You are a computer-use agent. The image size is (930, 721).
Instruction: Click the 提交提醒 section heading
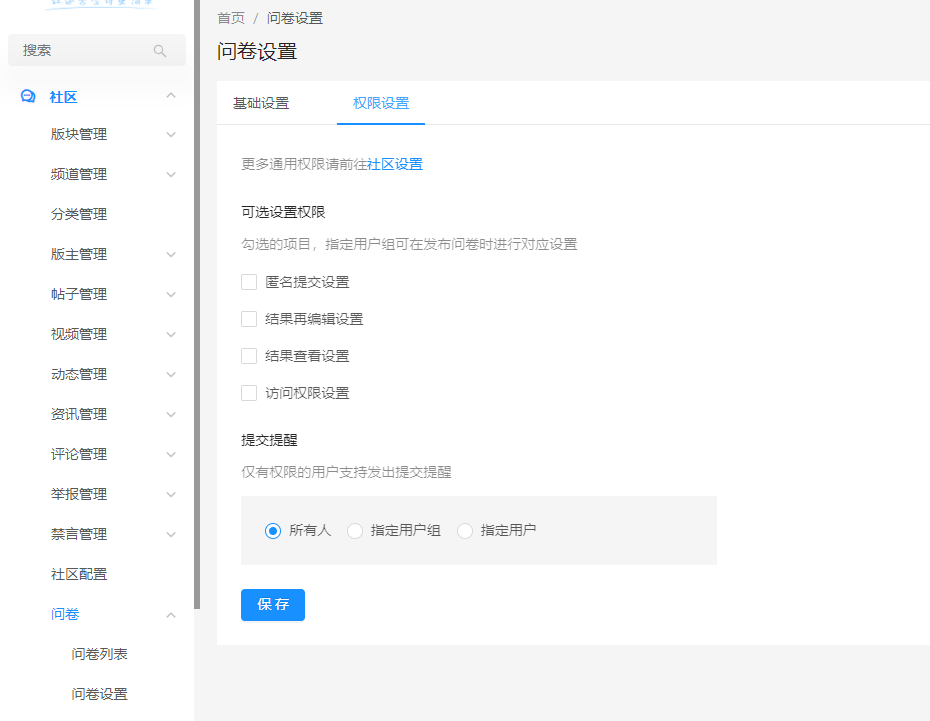click(269, 440)
